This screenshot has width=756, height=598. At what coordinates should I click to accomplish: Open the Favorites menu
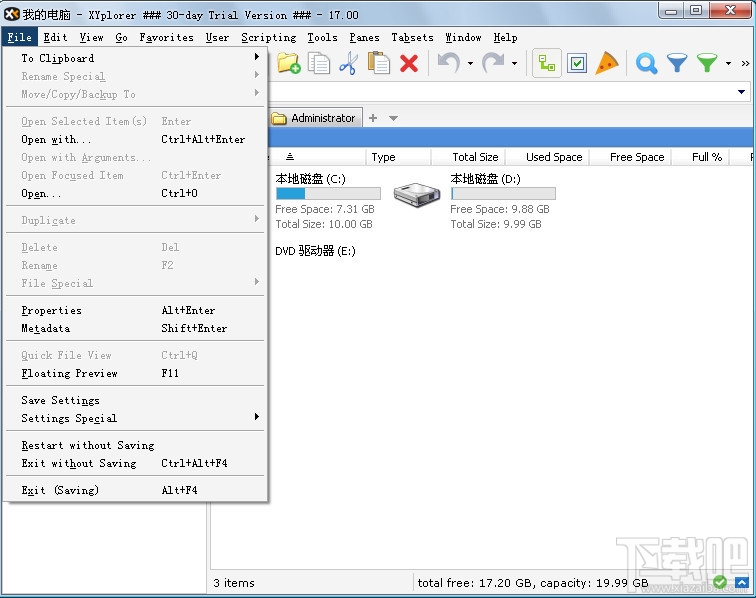[166, 37]
